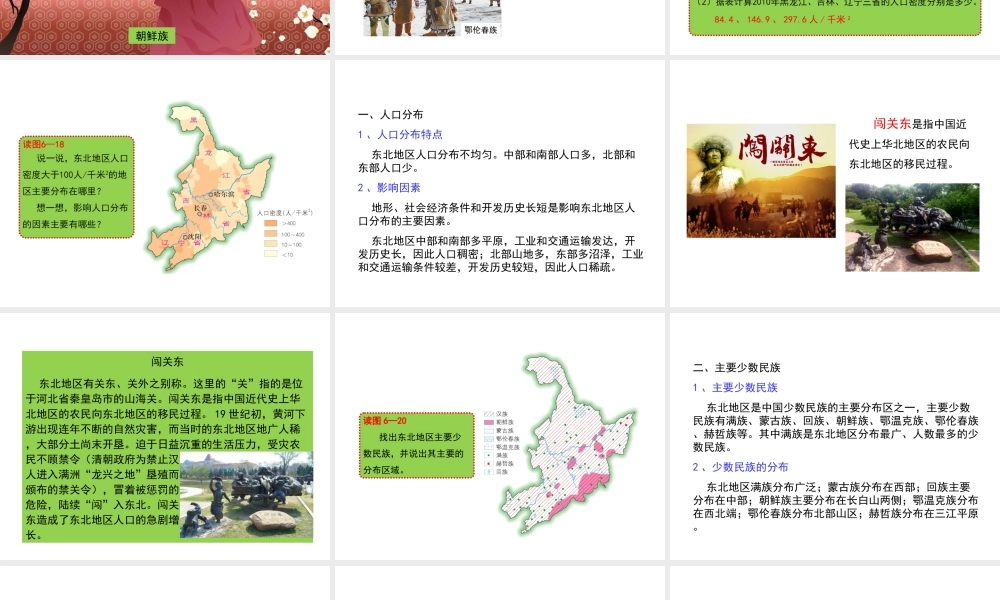1000x600 pixels.
Task: Click the 10~100 density legend swatch
Action: click(270, 244)
